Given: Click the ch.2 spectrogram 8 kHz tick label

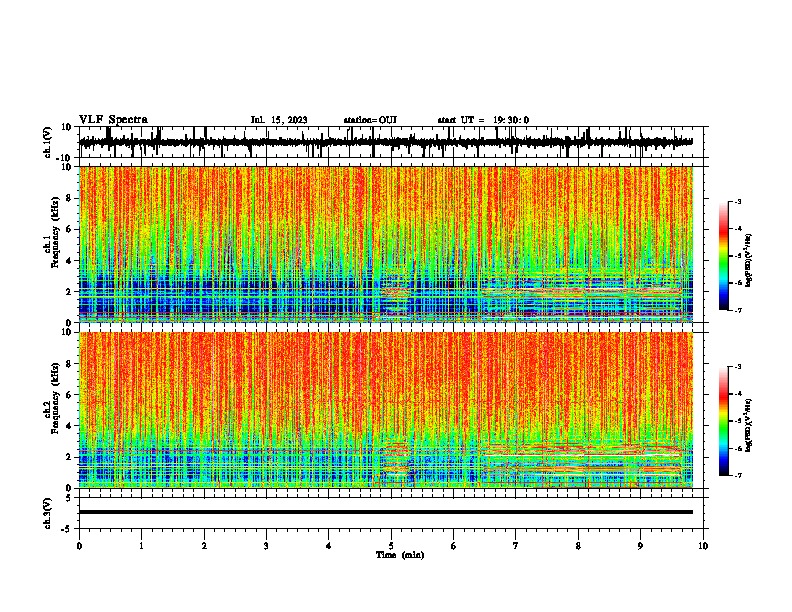Looking at the screenshot, I should 69,364.
